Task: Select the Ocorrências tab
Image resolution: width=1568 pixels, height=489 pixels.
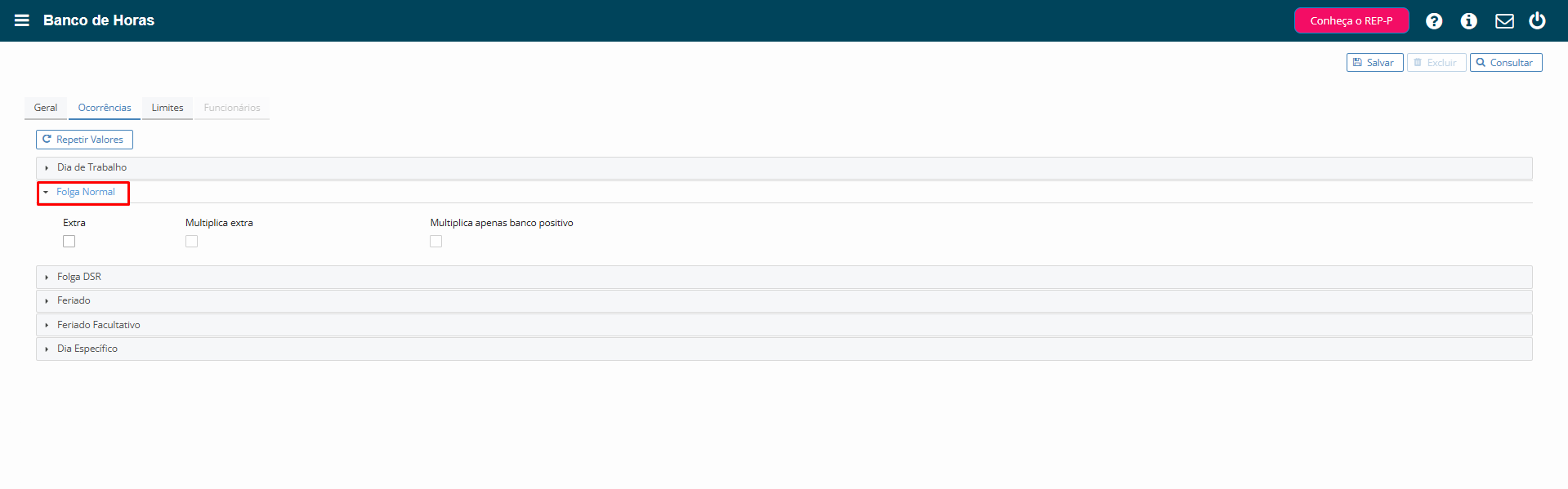Action: coord(105,108)
